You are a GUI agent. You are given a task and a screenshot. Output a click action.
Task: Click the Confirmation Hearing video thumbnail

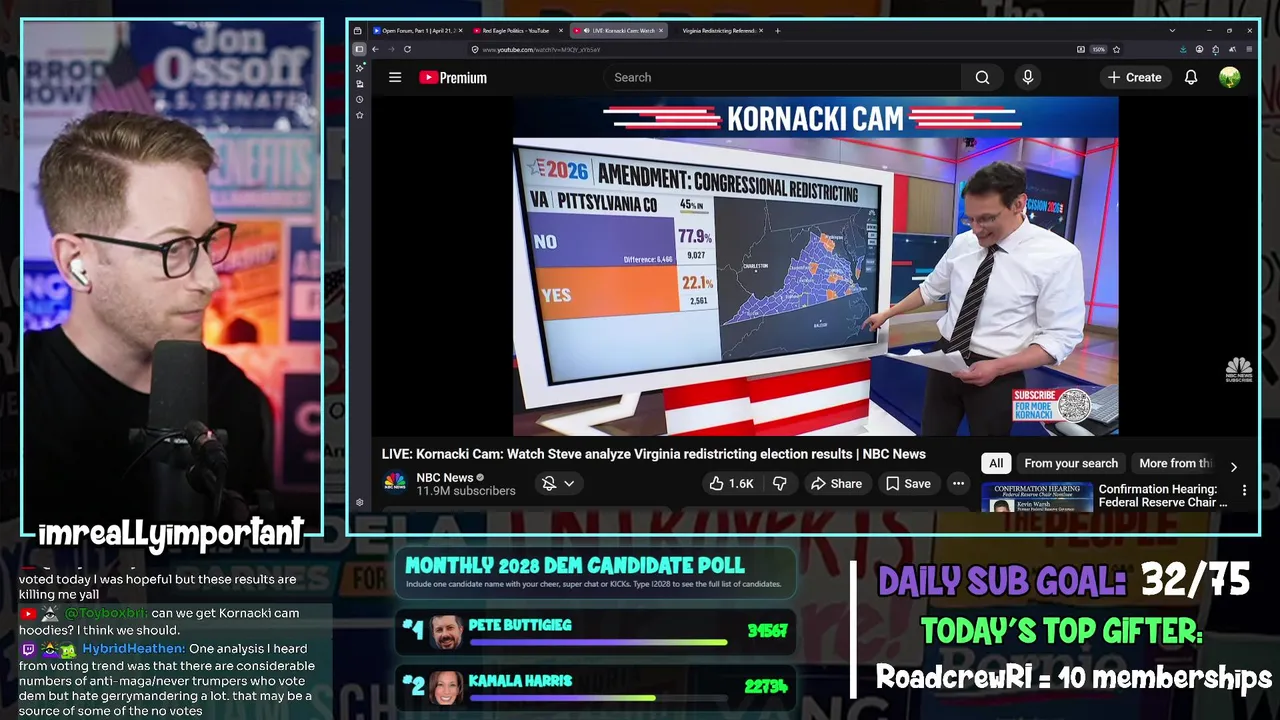click(1037, 499)
